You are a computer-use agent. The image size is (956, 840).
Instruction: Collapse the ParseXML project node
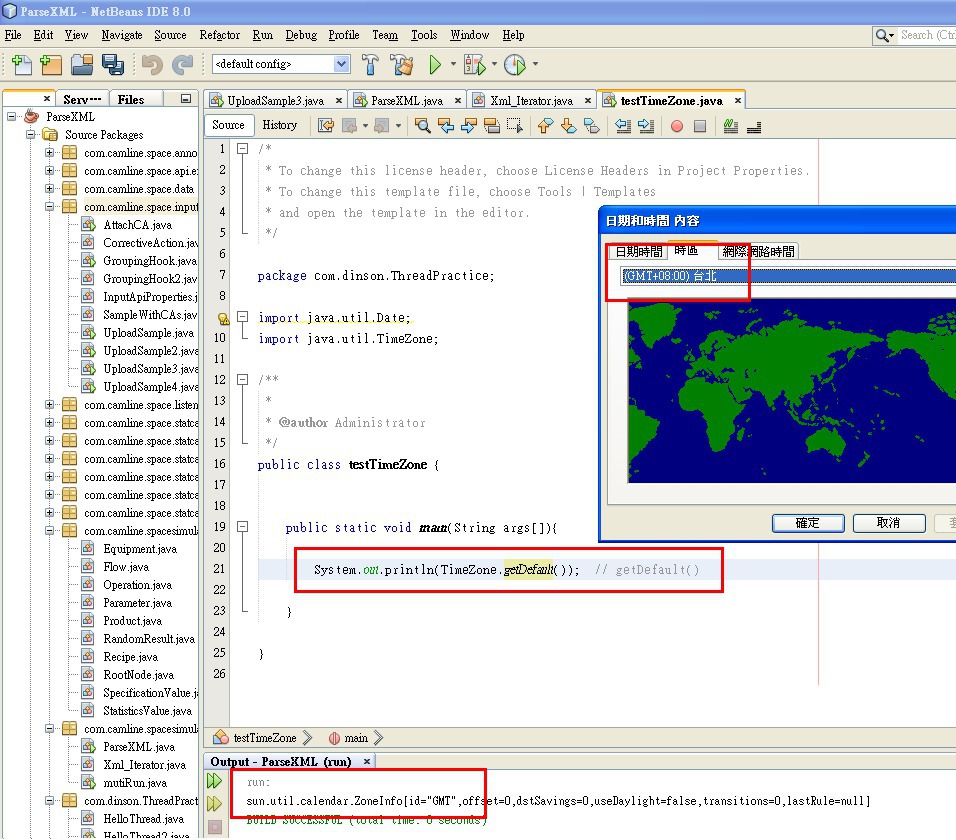point(12,116)
